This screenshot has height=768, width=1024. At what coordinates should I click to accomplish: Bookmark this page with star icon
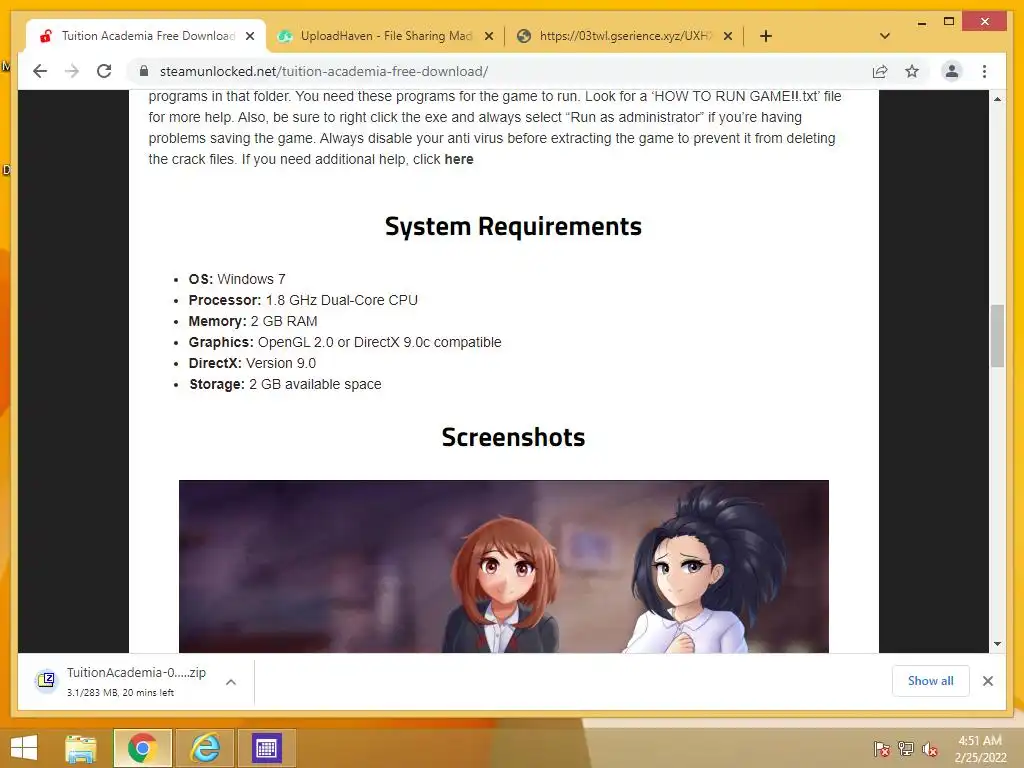pos(912,71)
